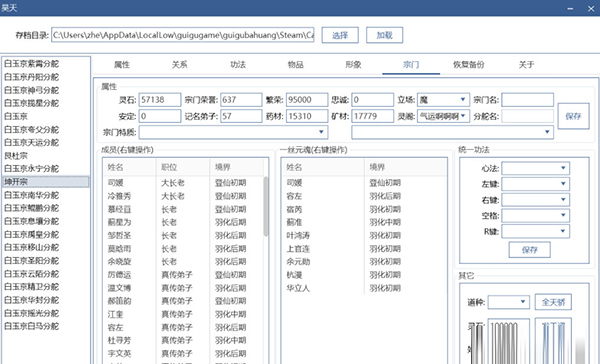Select 白玉京移山分舵 in the sect list
600x364 pixels.
click(46, 248)
